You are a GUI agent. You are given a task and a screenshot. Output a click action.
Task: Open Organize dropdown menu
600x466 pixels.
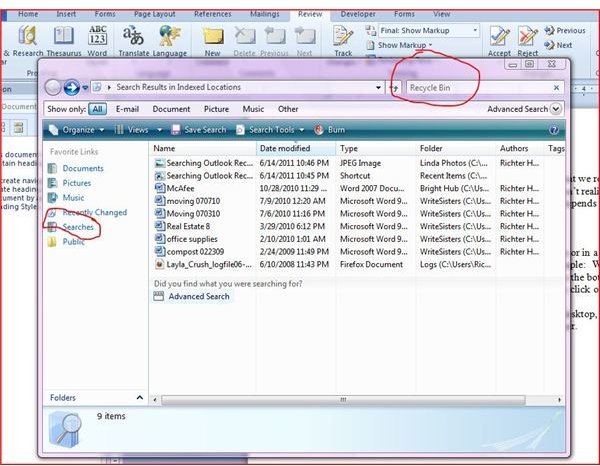tap(77, 130)
